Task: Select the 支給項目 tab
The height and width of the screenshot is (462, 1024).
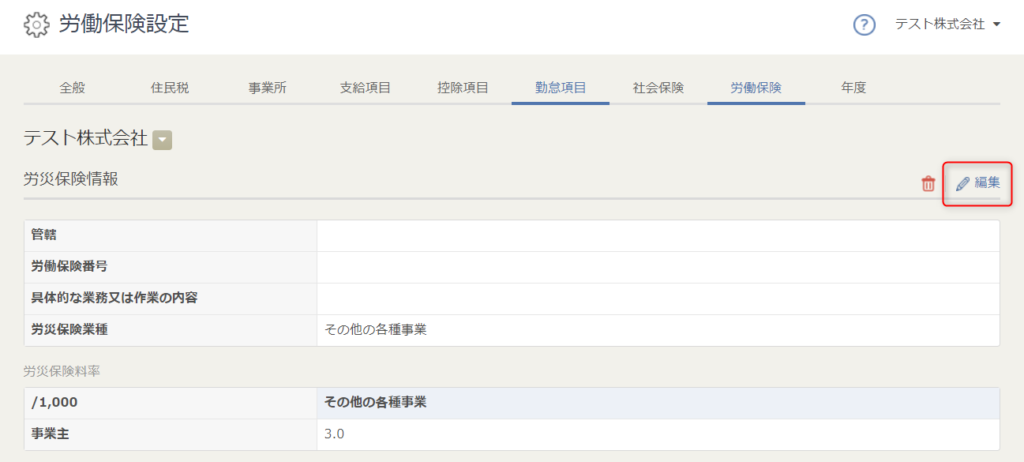Action: [x=365, y=88]
